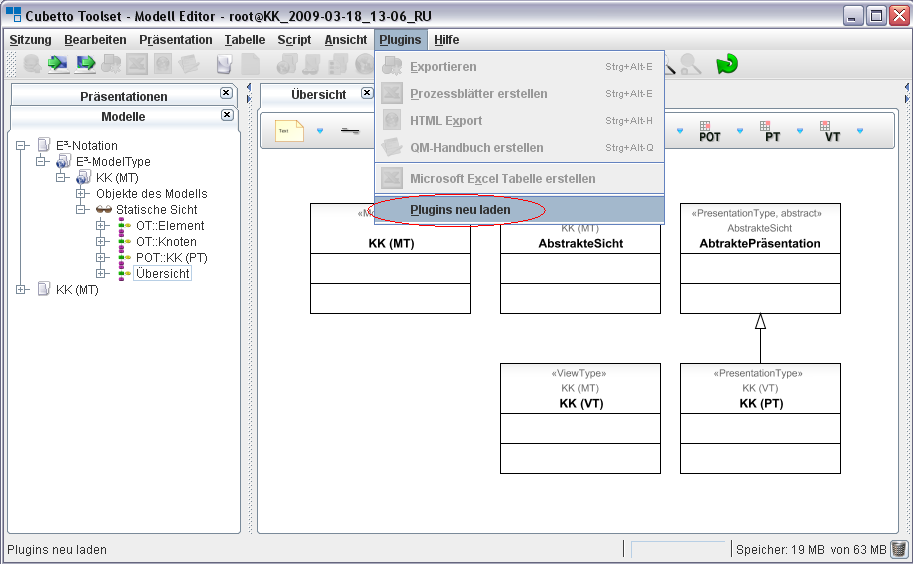Viewport: 913px width, 564px height.
Task: Open dropdown arrow next to text note tool
Action: (320, 131)
